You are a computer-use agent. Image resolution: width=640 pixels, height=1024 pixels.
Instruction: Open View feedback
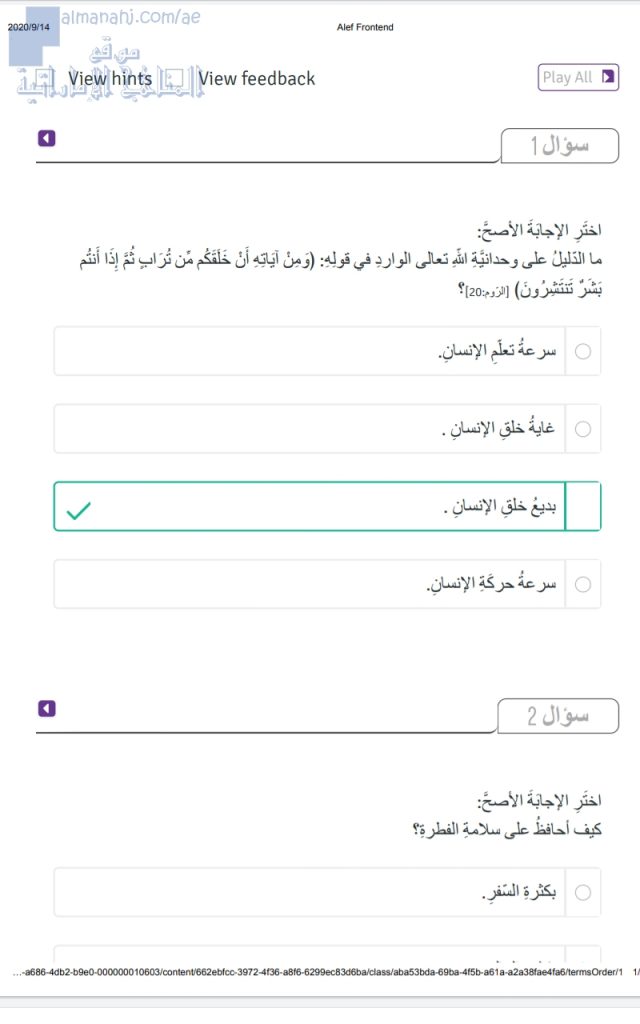coord(256,78)
